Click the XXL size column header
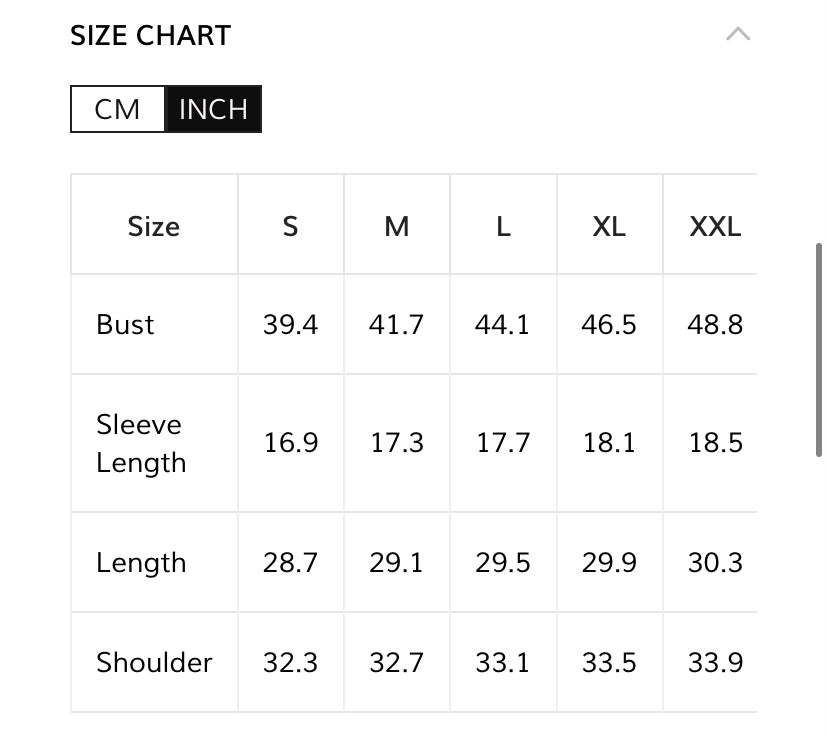The width and height of the screenshot is (827, 742). click(x=714, y=226)
